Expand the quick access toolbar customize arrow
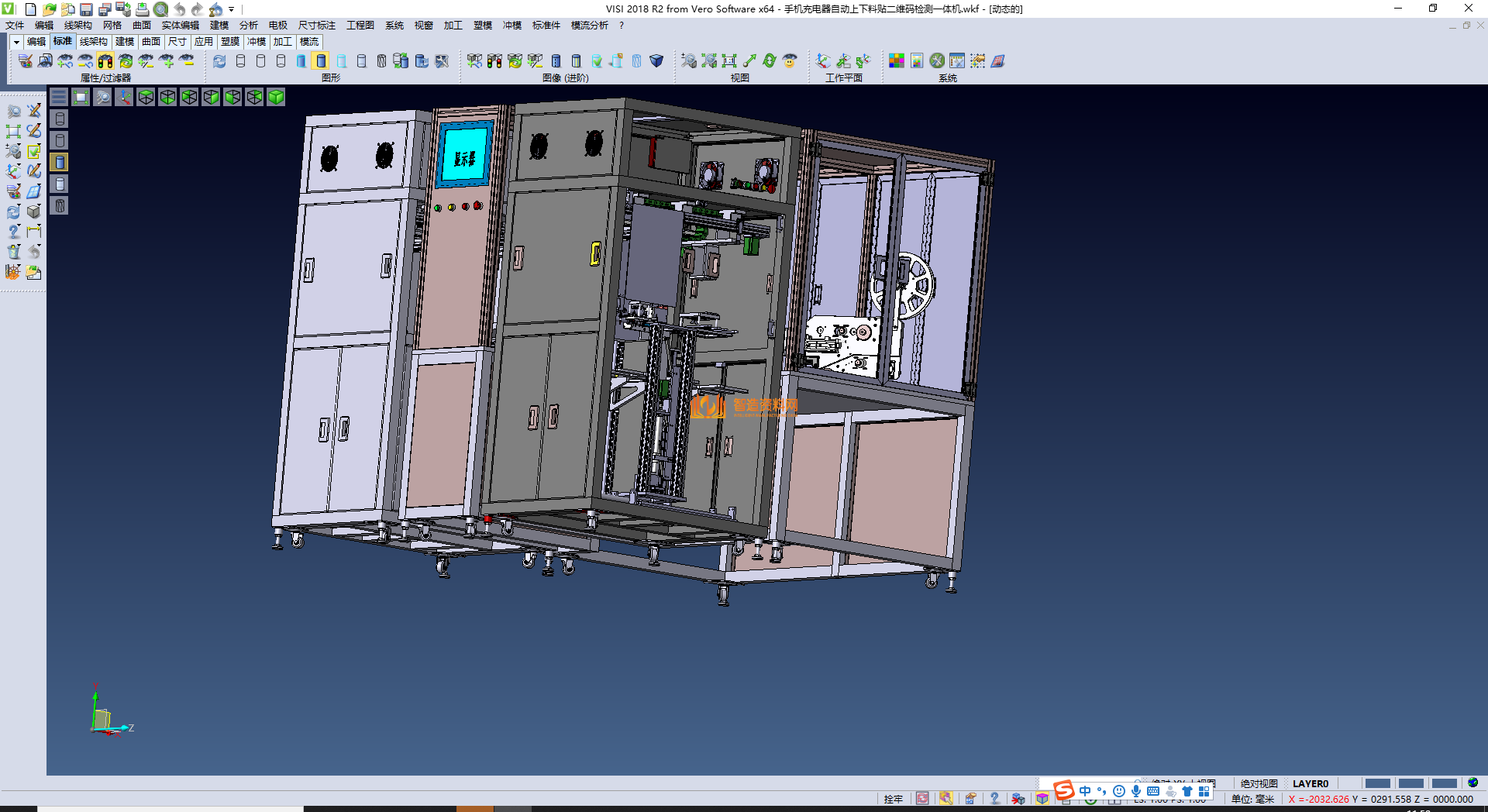This screenshot has height=812, width=1488. (231, 9)
